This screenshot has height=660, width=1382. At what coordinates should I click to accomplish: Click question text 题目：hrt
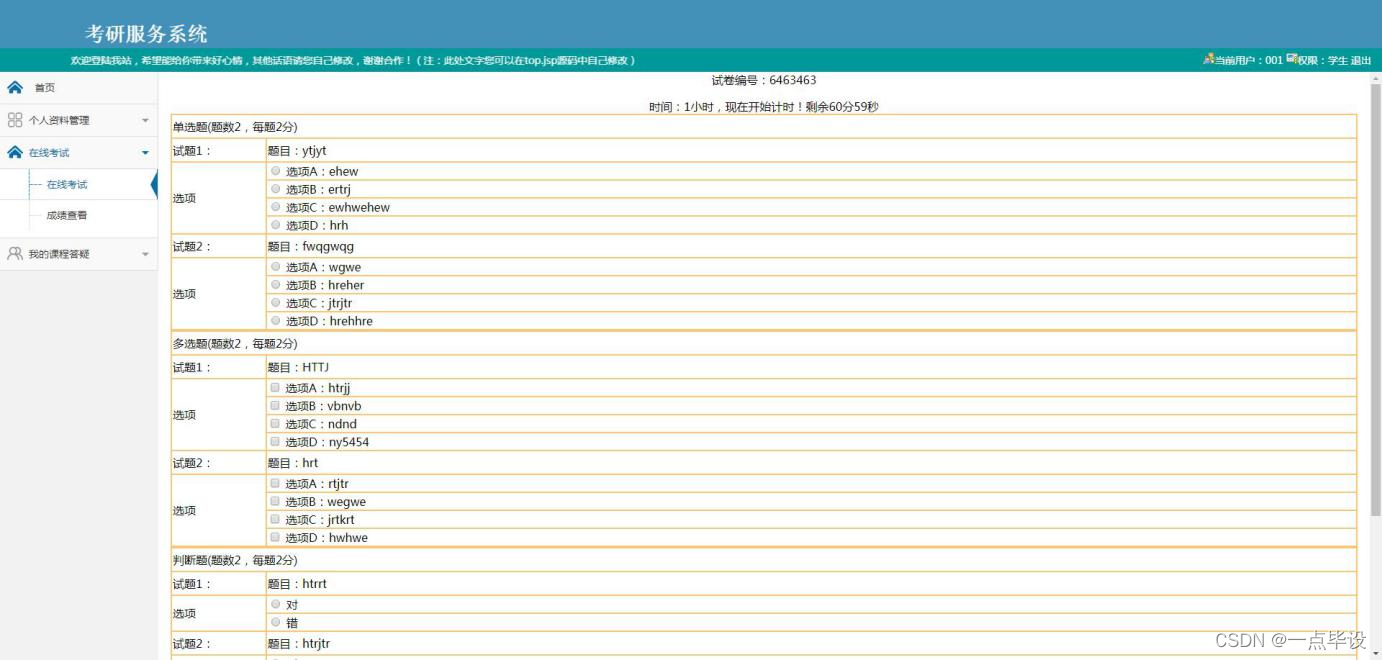tap(293, 463)
